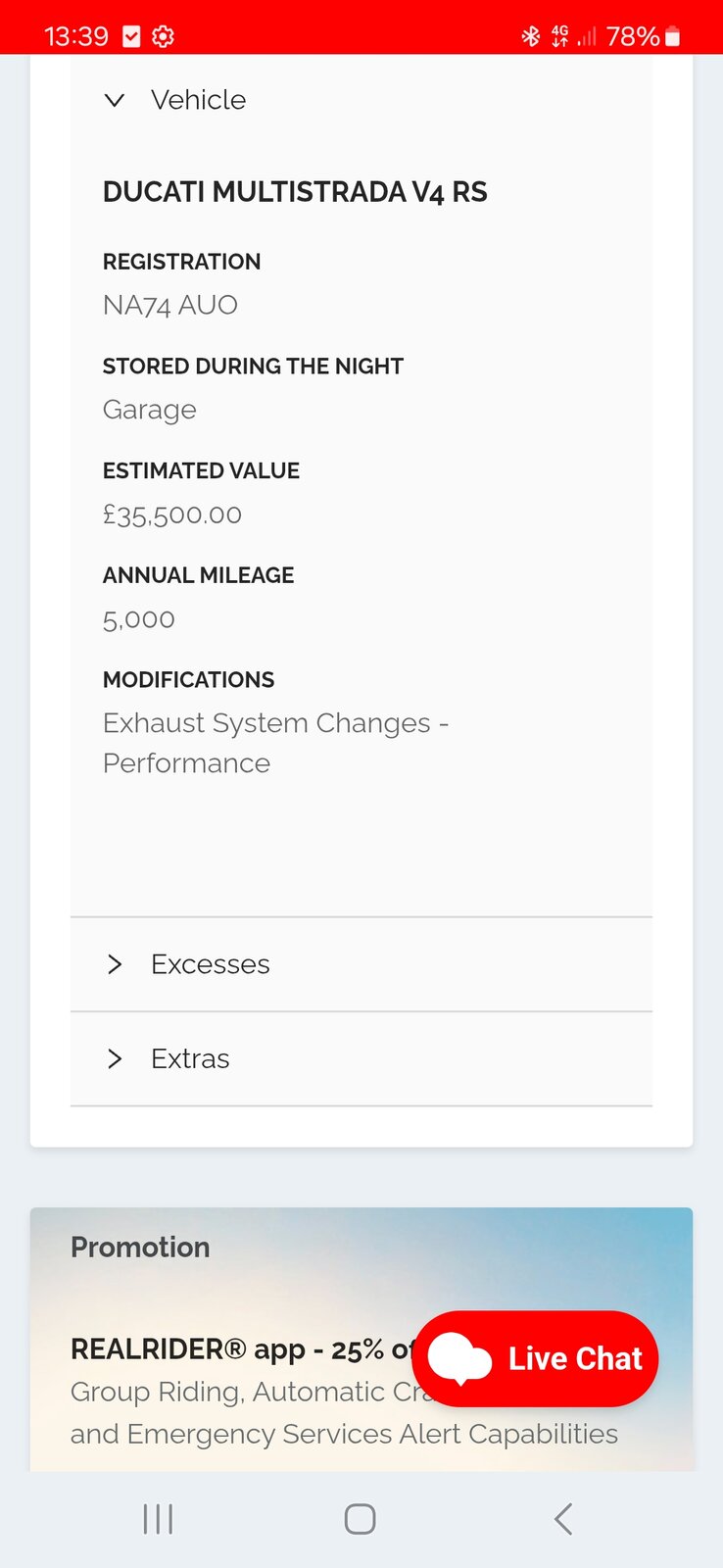Tap the battery indicator icon

pos(672,37)
